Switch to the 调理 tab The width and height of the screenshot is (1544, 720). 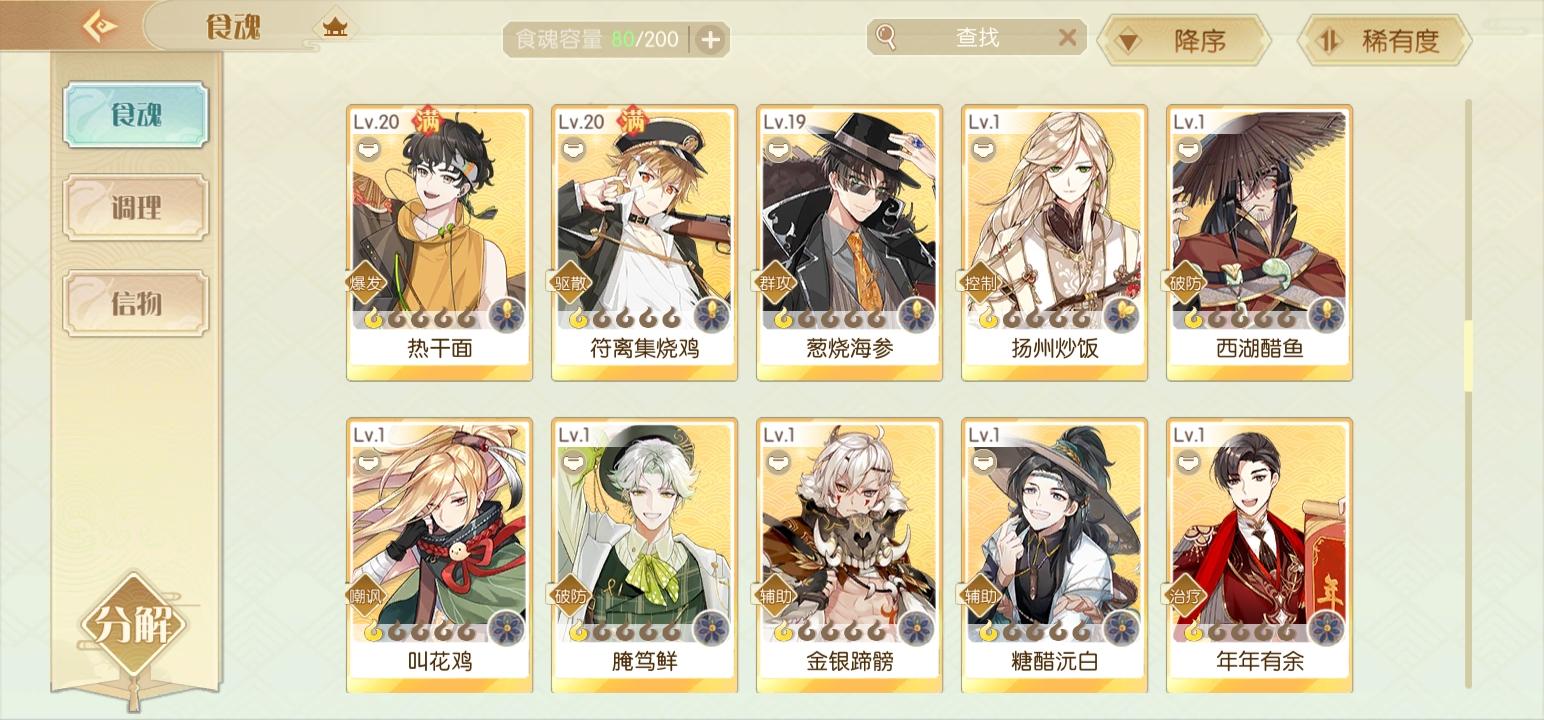click(136, 208)
